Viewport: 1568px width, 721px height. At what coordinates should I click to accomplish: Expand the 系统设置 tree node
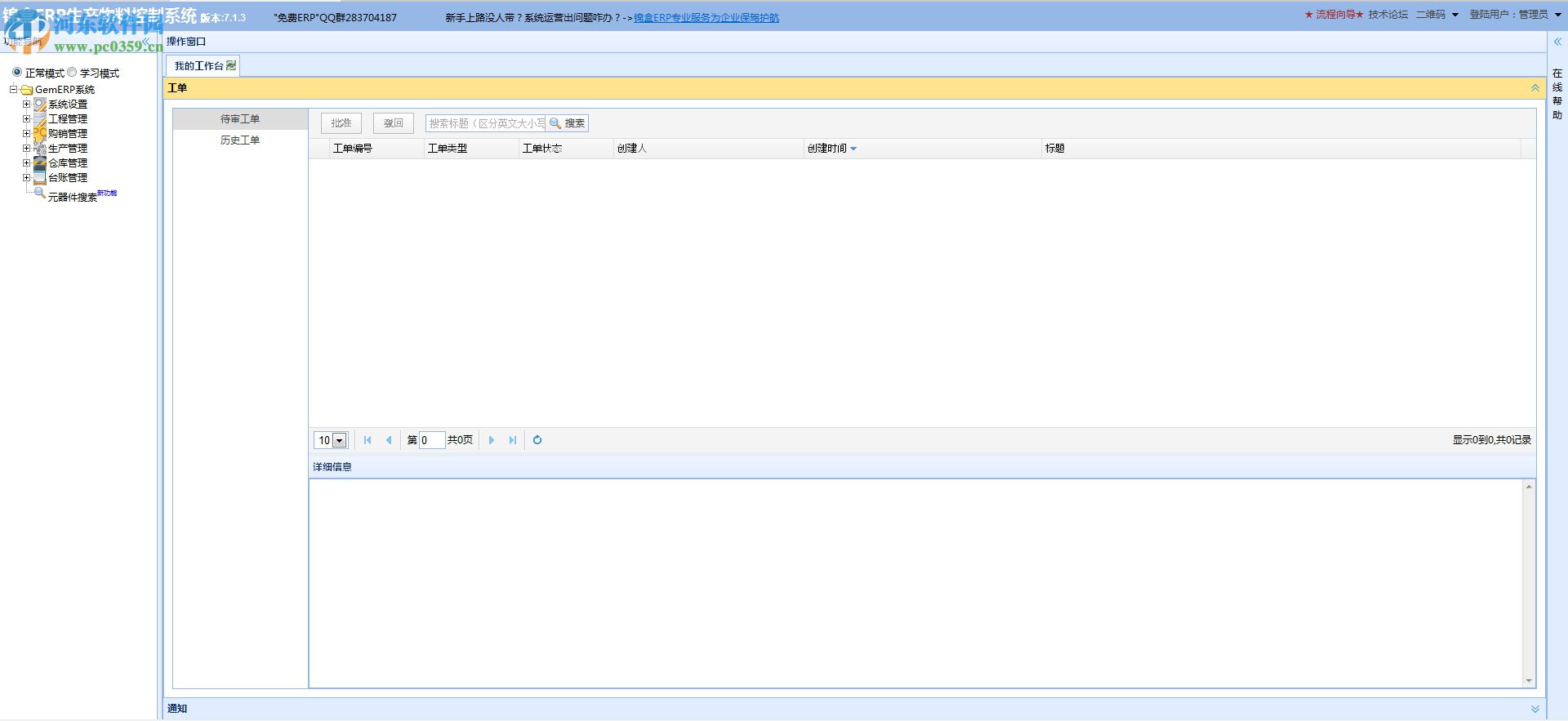pyautogui.click(x=26, y=104)
